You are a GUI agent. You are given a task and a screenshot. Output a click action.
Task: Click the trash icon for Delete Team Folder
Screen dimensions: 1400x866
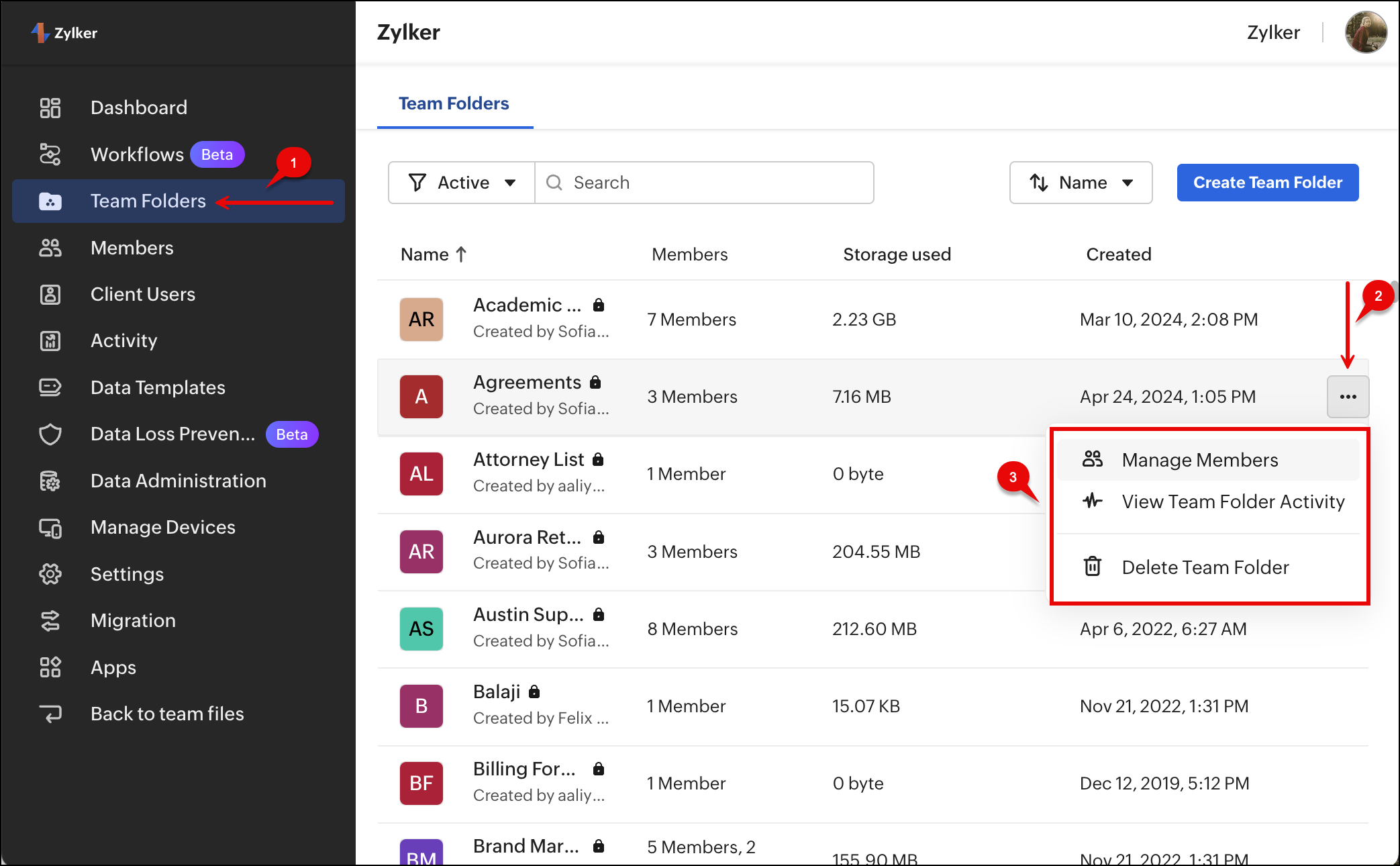[1092, 567]
